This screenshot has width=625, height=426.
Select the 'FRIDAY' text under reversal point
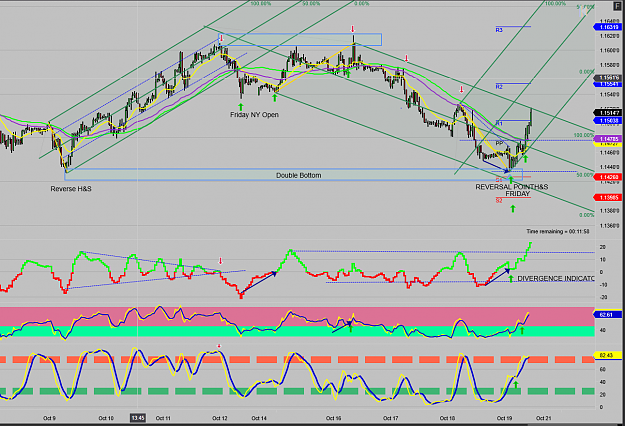(518, 194)
